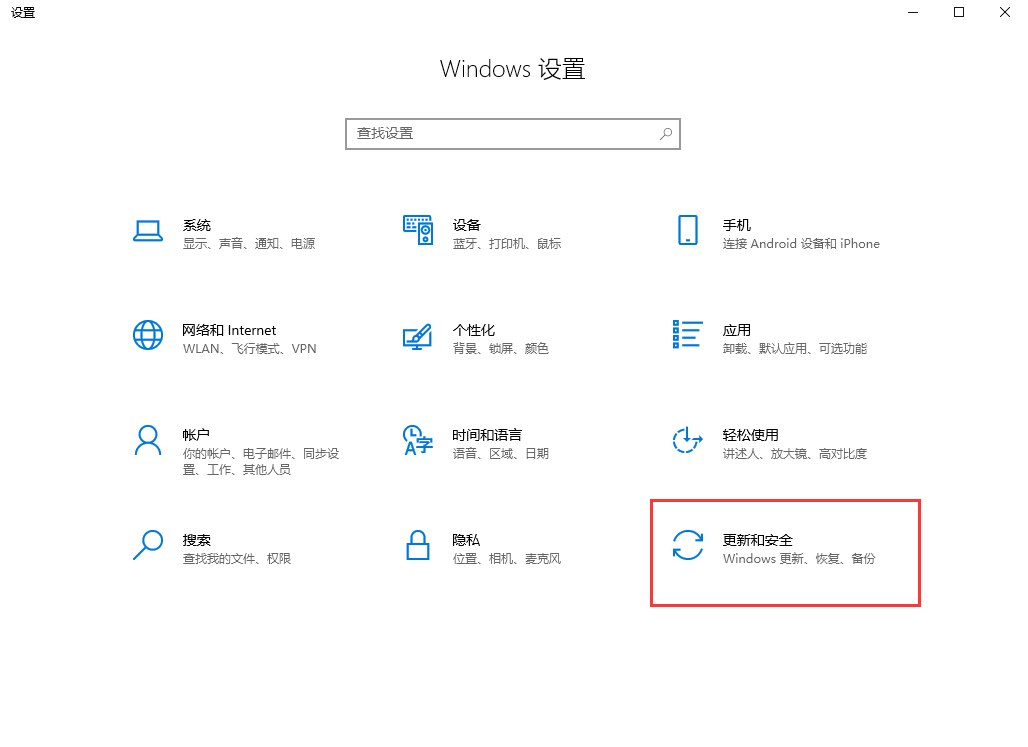This screenshot has width=1028, height=747.
Task: Open the 帐户 person icon
Action: [148, 440]
